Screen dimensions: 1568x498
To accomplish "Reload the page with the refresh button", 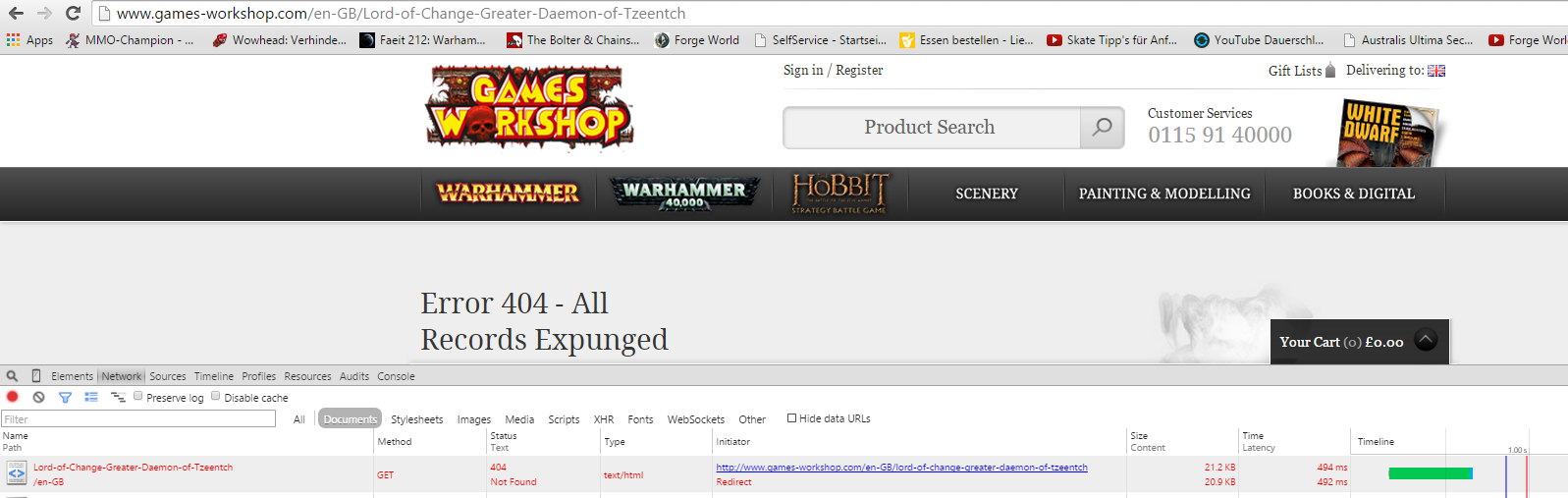I will (x=73, y=13).
